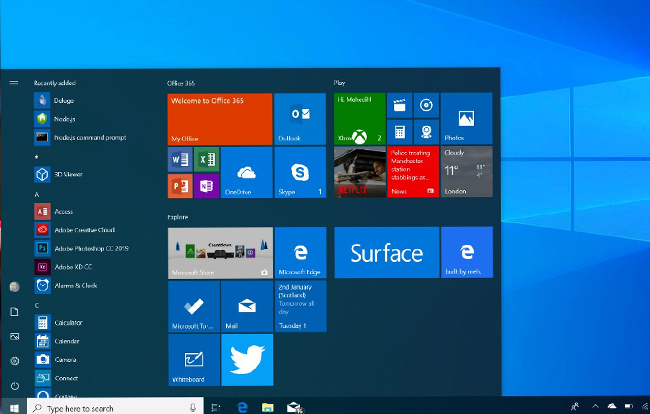Screen dimensions: 650x414
Task: Open Alarms & Clock app
Action: (x=65, y=286)
